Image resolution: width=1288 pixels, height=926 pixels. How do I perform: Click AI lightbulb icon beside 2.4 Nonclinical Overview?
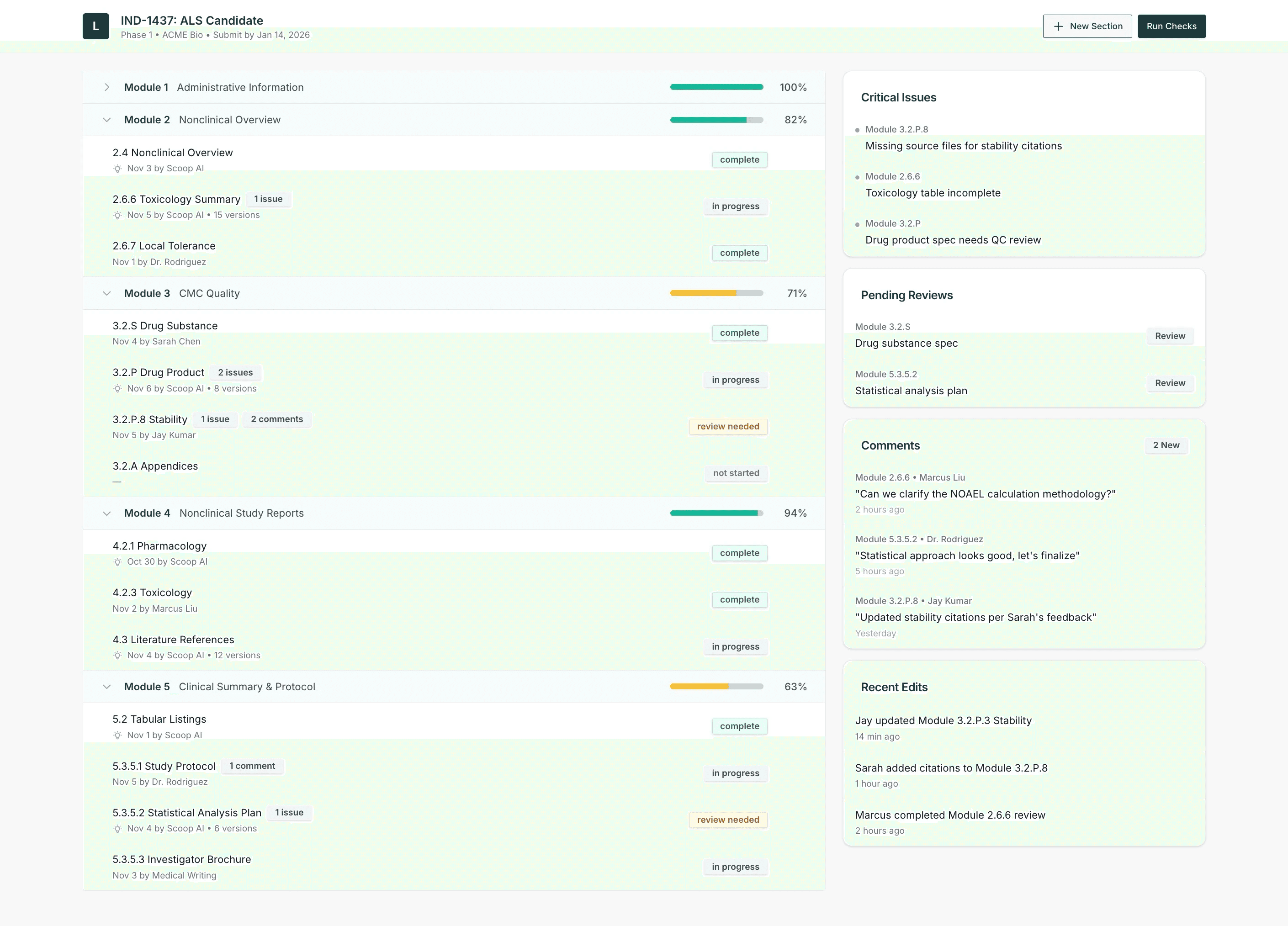(x=117, y=169)
